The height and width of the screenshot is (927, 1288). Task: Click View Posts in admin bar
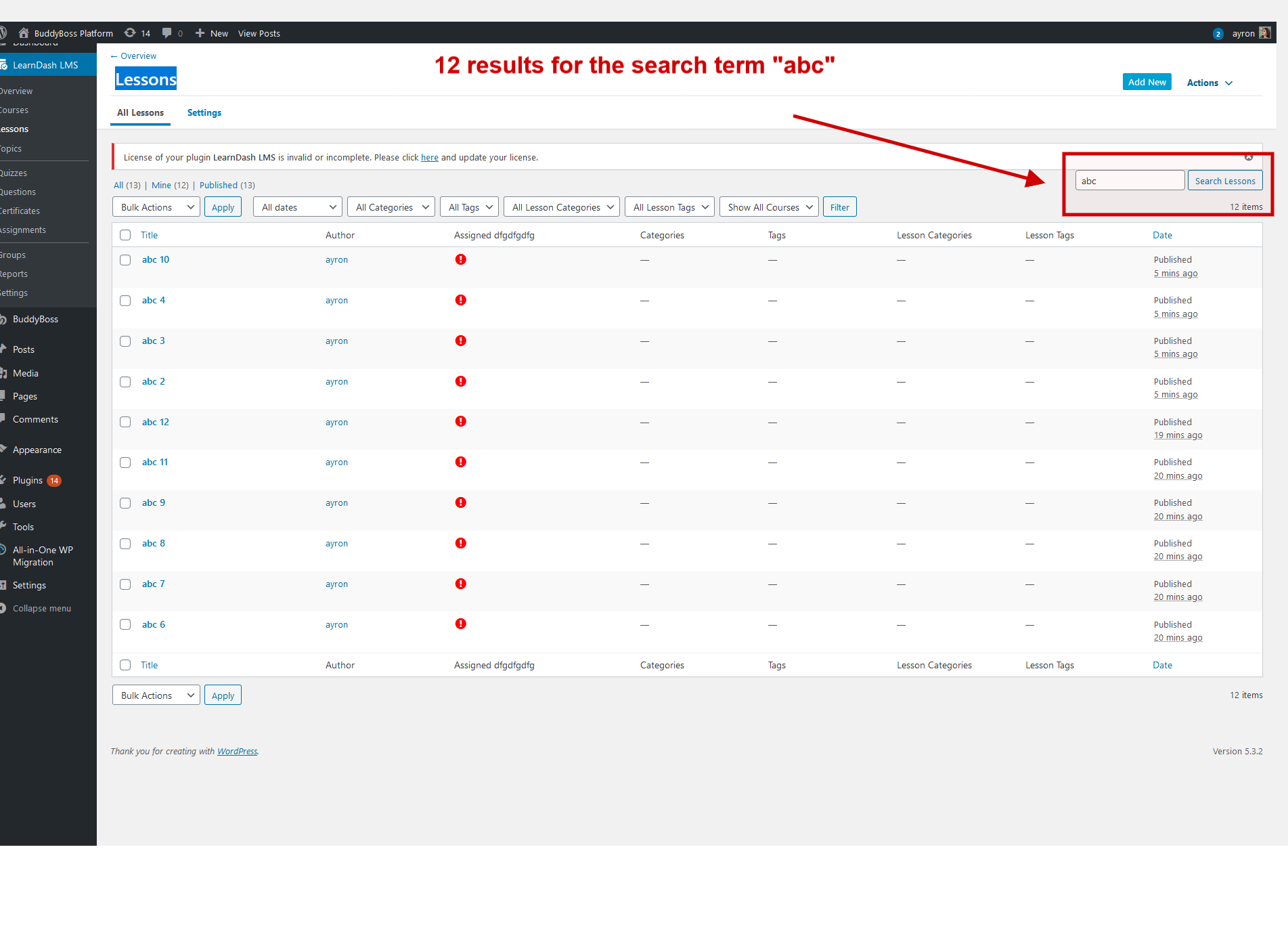point(259,33)
